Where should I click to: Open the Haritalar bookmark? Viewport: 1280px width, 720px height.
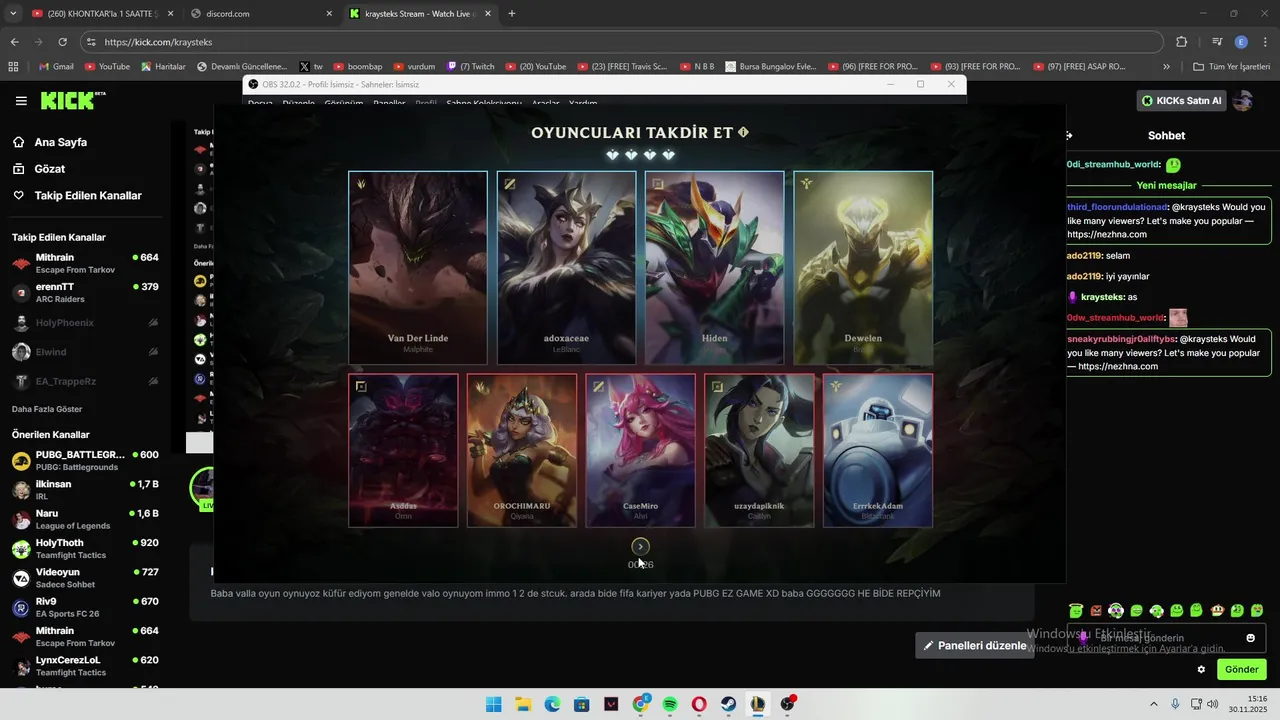(163, 67)
